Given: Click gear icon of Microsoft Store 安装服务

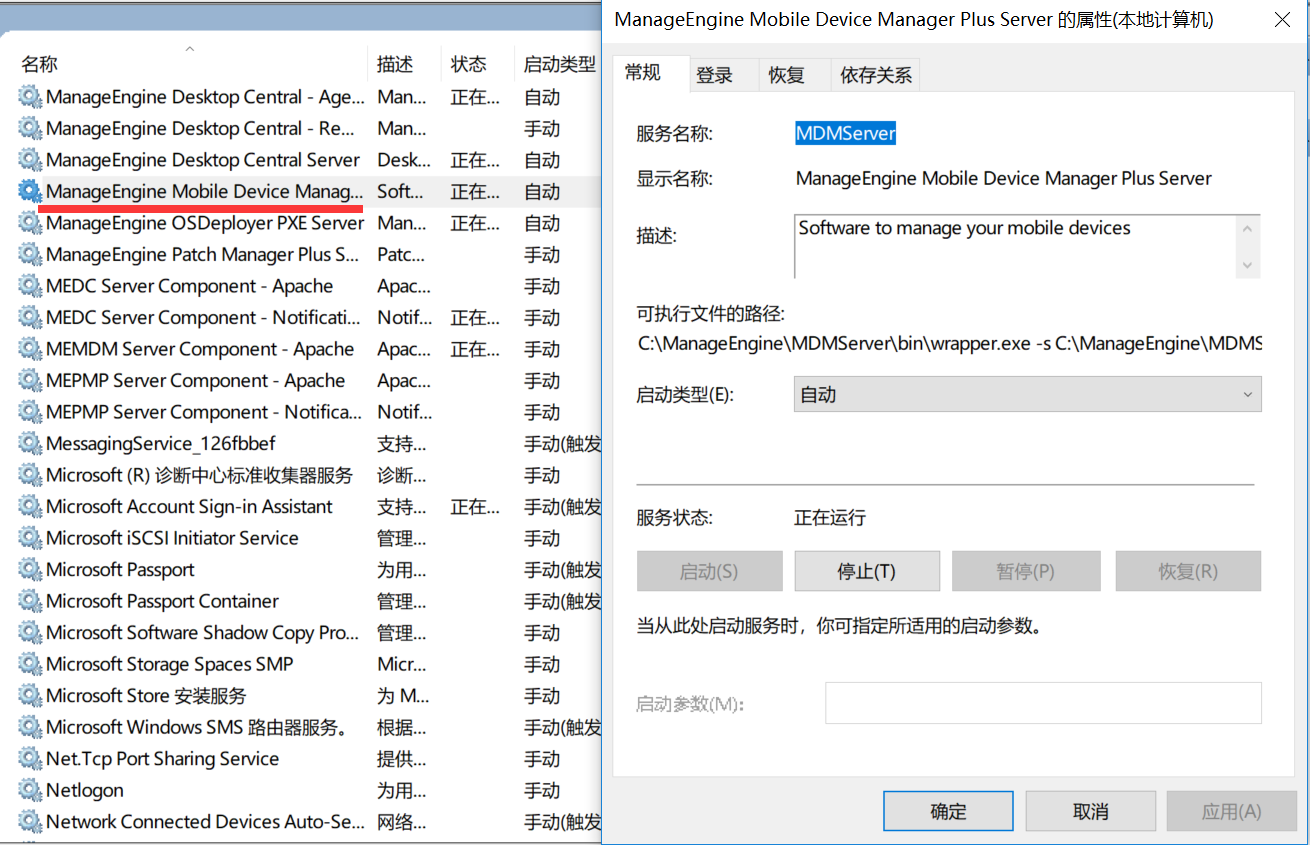Looking at the screenshot, I should pyautogui.click(x=30, y=695).
